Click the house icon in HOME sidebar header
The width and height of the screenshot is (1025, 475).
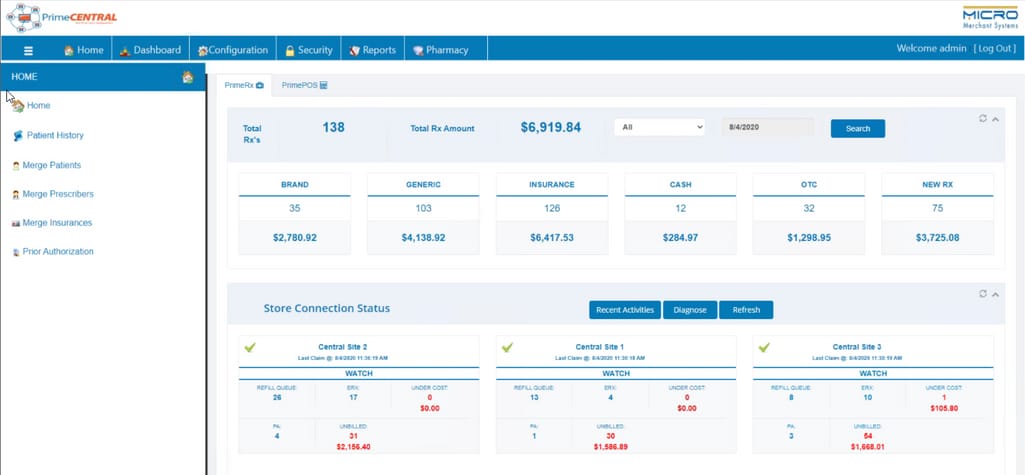coord(188,77)
